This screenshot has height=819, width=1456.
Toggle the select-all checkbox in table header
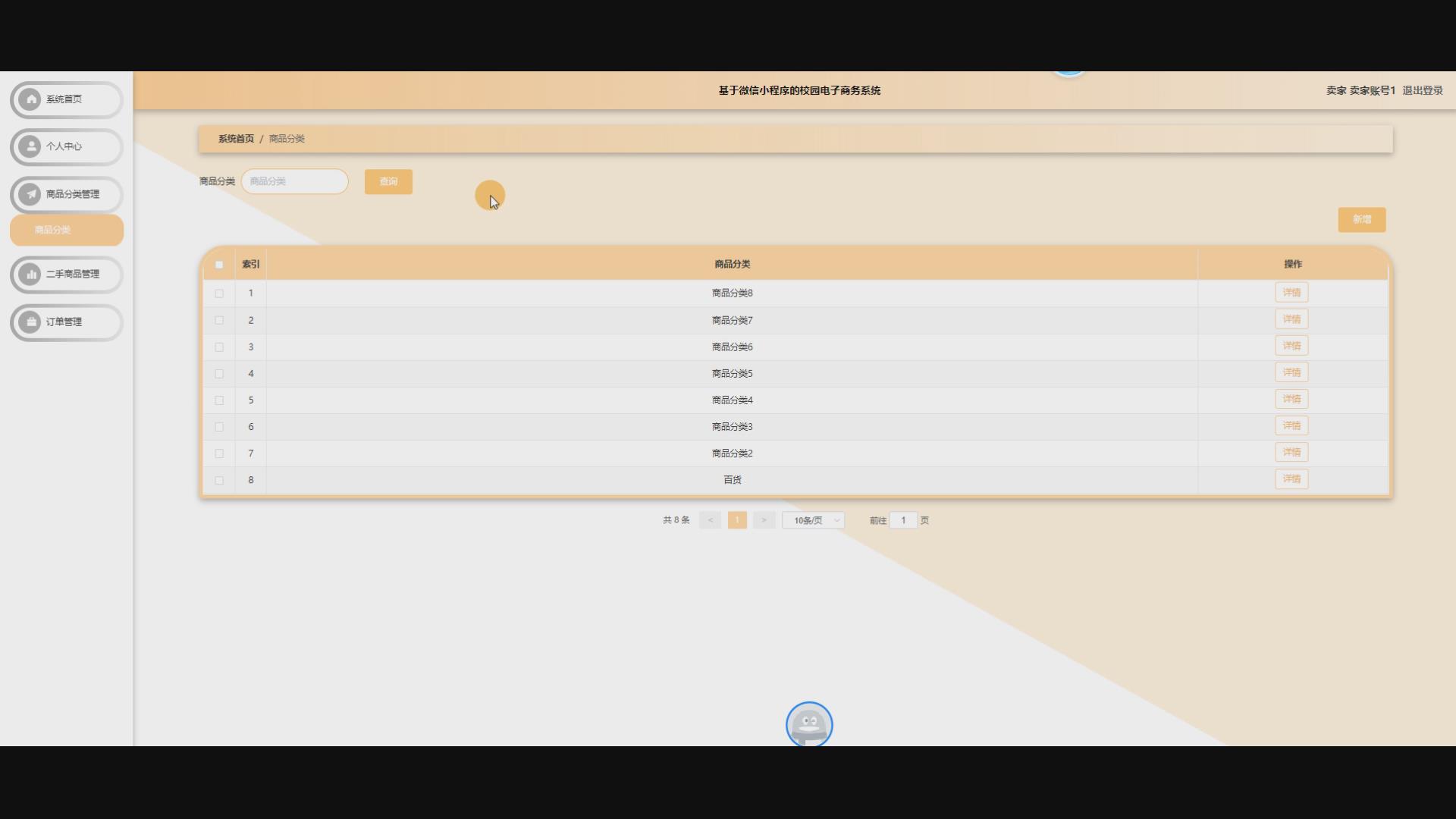pos(219,265)
